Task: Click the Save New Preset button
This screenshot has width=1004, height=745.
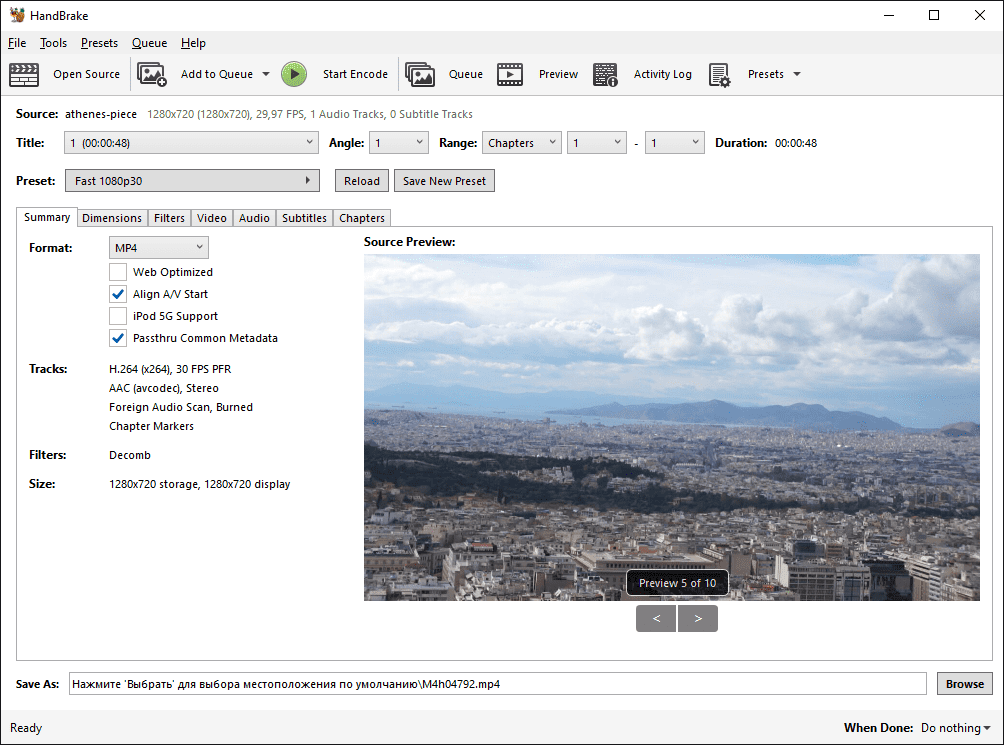Action: pos(444,181)
